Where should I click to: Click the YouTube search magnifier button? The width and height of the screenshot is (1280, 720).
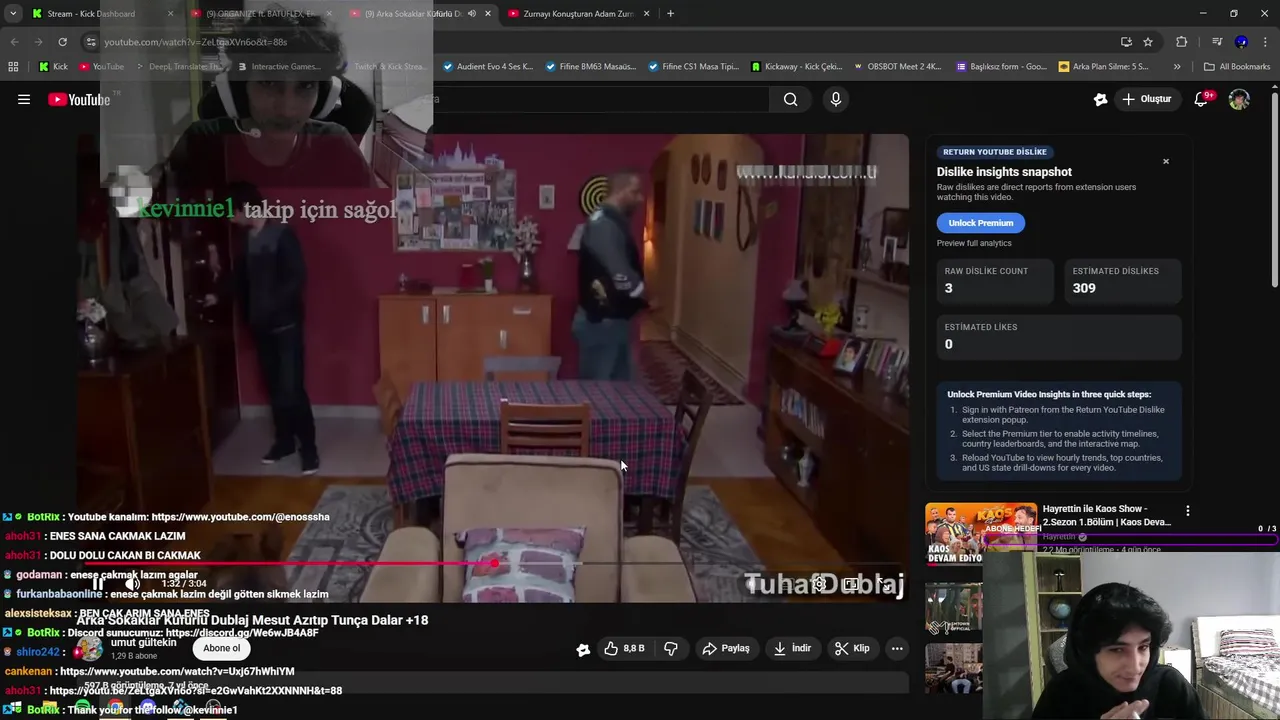tap(790, 99)
